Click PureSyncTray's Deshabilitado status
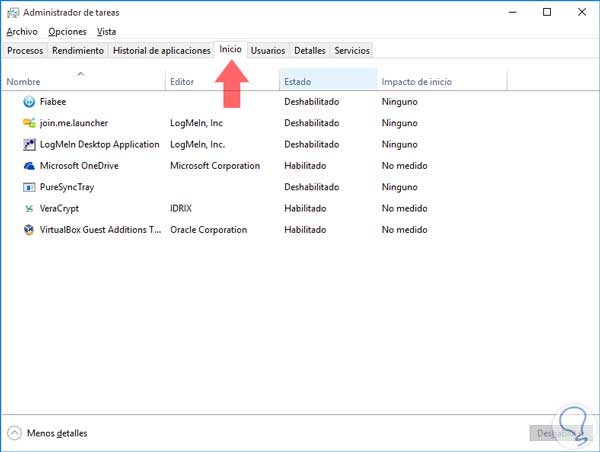 [311, 187]
